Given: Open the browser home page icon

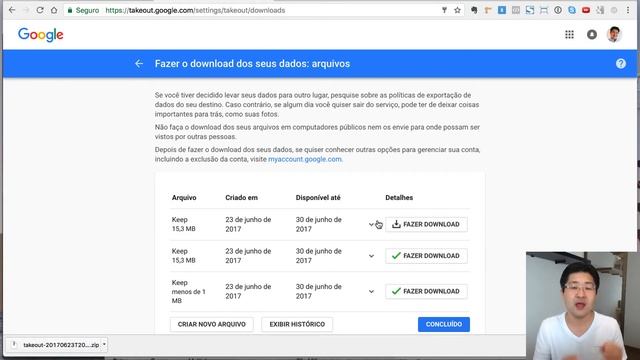Looking at the screenshot, I should [54, 10].
